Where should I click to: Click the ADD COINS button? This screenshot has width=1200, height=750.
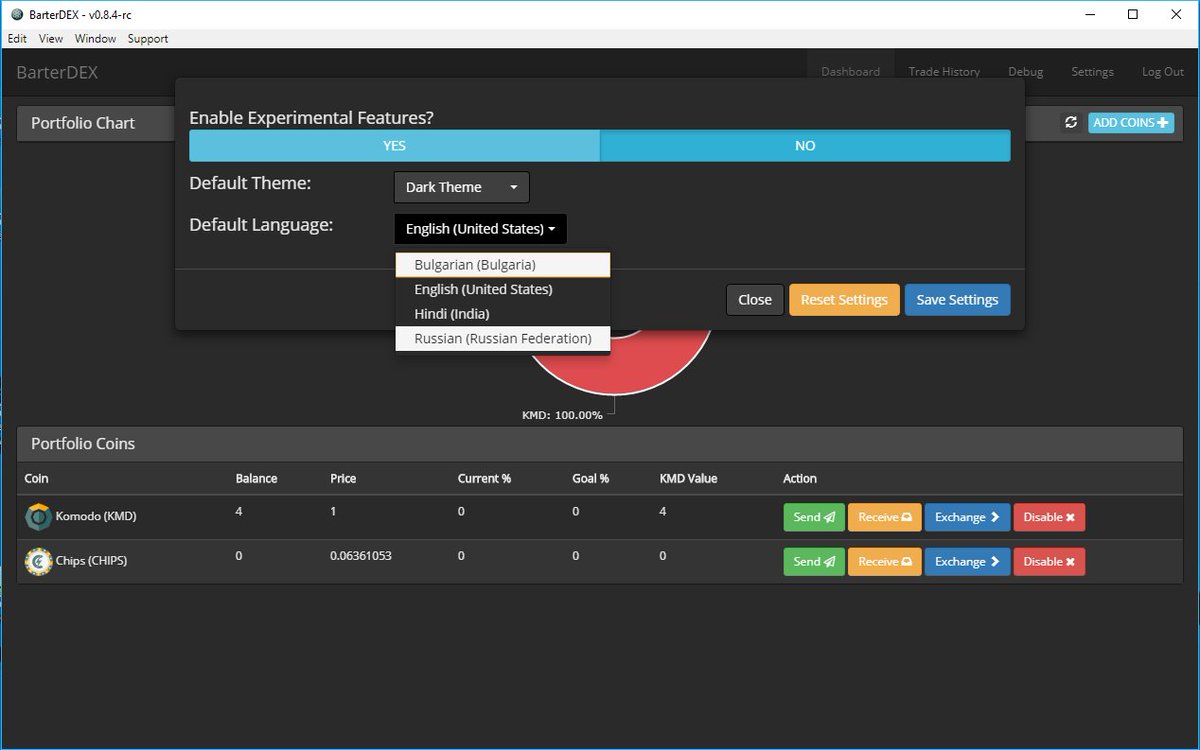[1131, 122]
